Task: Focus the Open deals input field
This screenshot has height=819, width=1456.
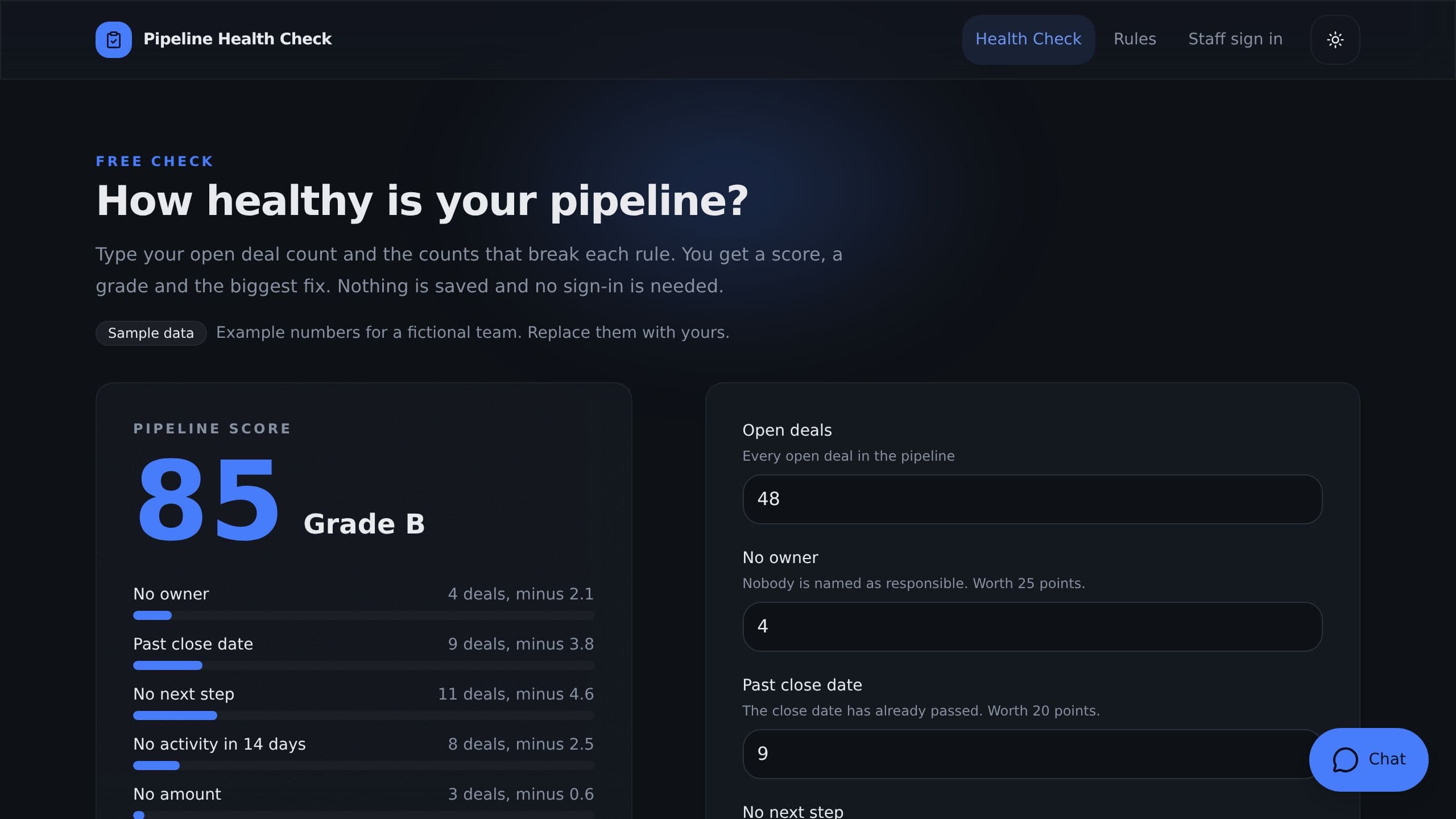Action: click(1032, 499)
